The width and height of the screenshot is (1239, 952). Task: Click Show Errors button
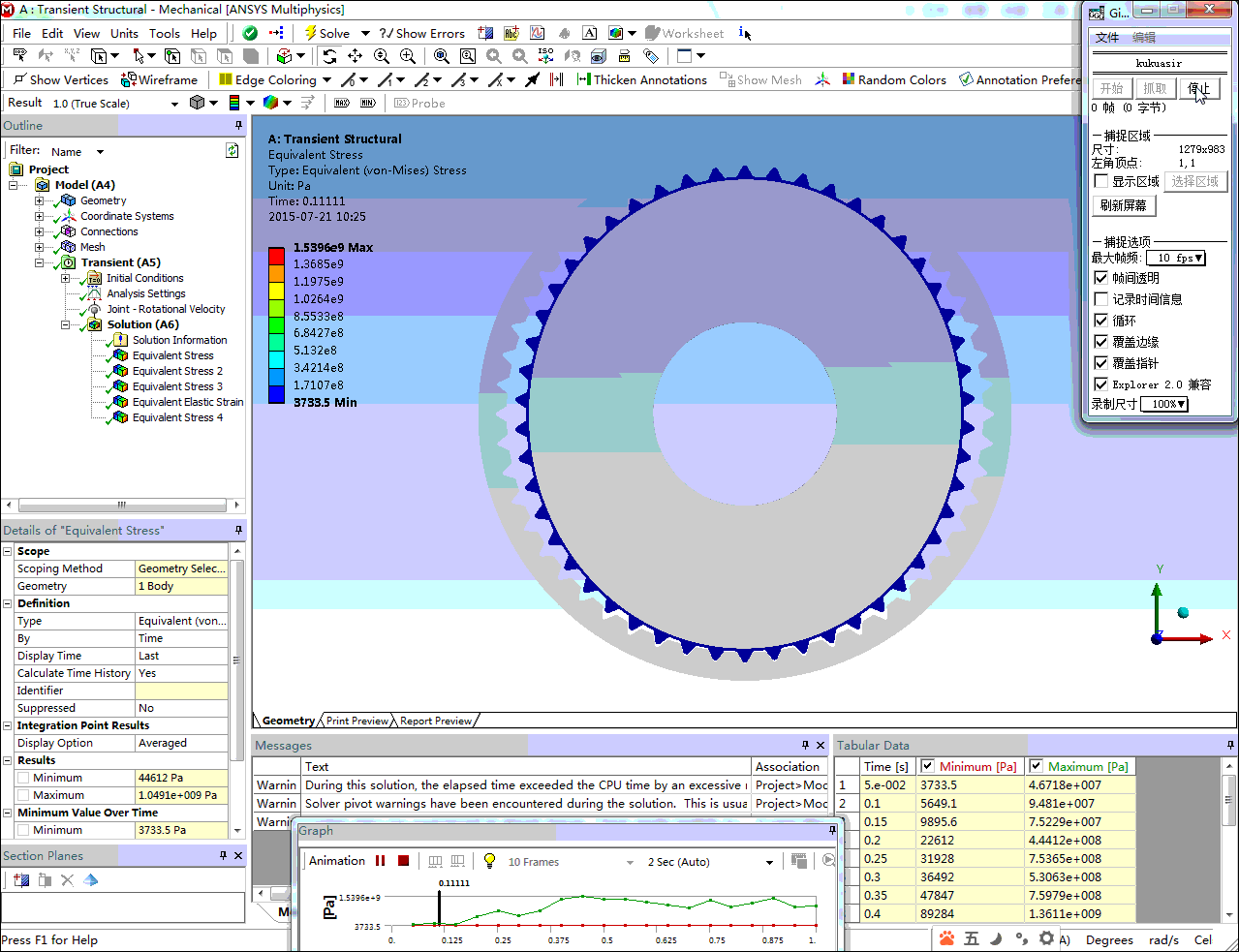click(x=422, y=33)
